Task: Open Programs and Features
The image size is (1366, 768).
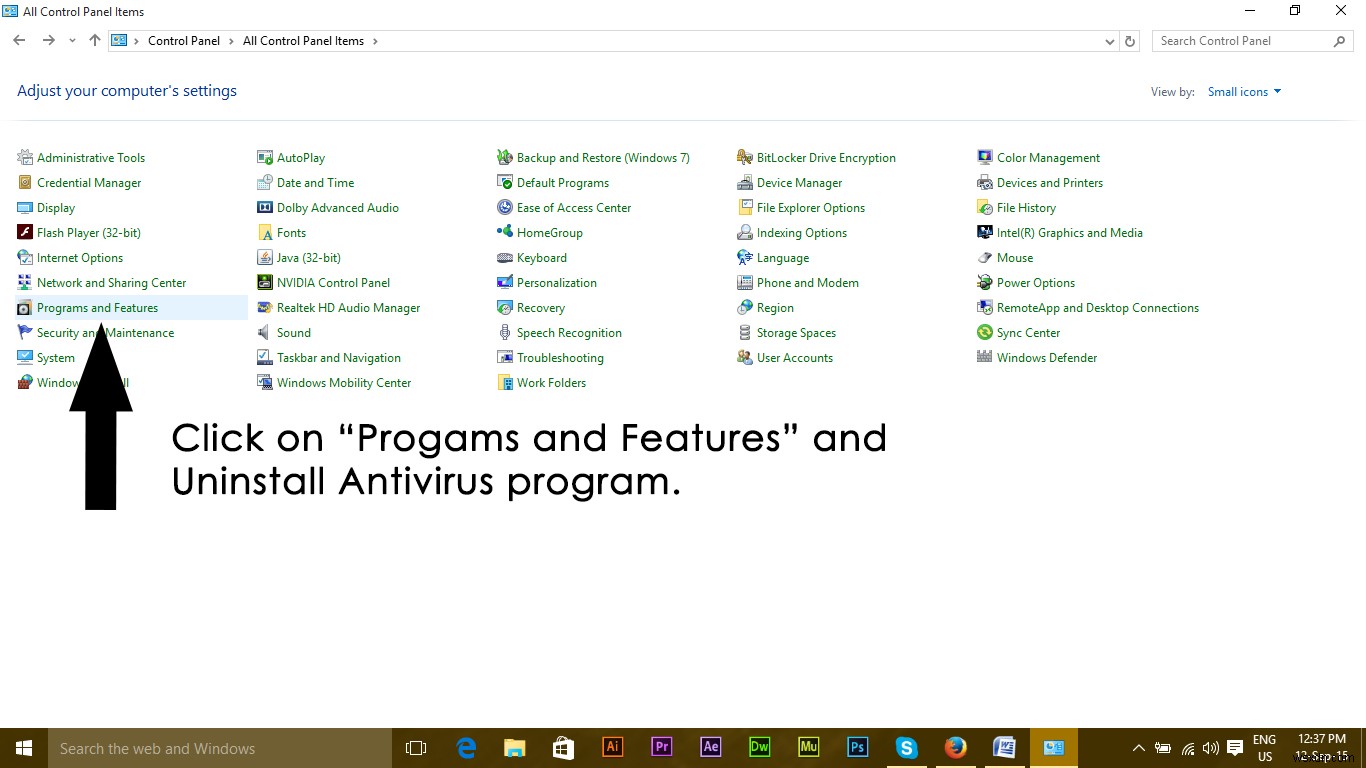Action: [x=97, y=308]
